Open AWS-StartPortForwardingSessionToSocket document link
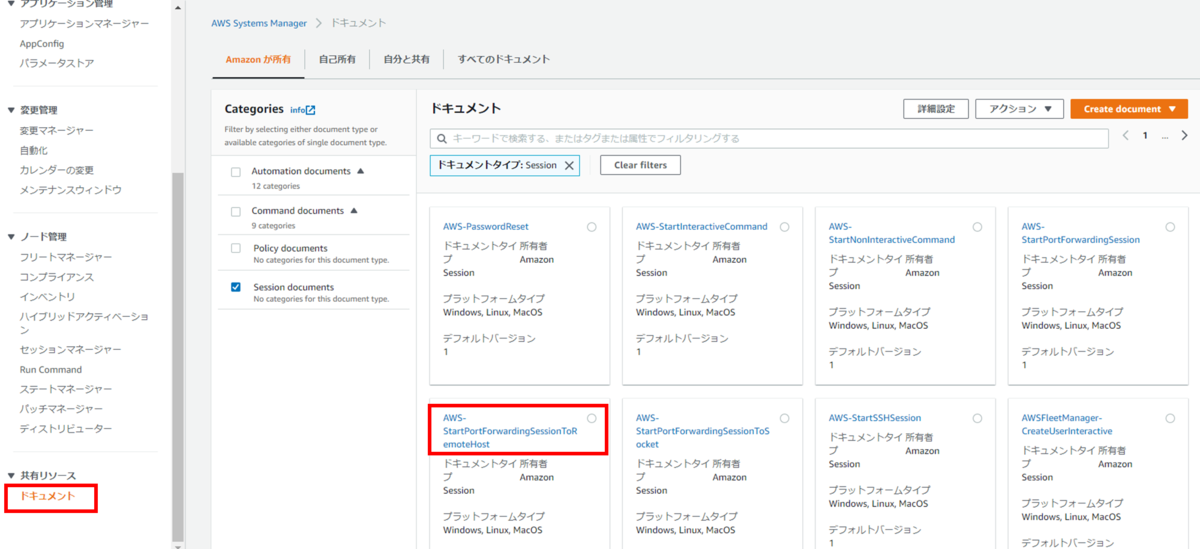The height and width of the screenshot is (549, 1200). pos(703,431)
